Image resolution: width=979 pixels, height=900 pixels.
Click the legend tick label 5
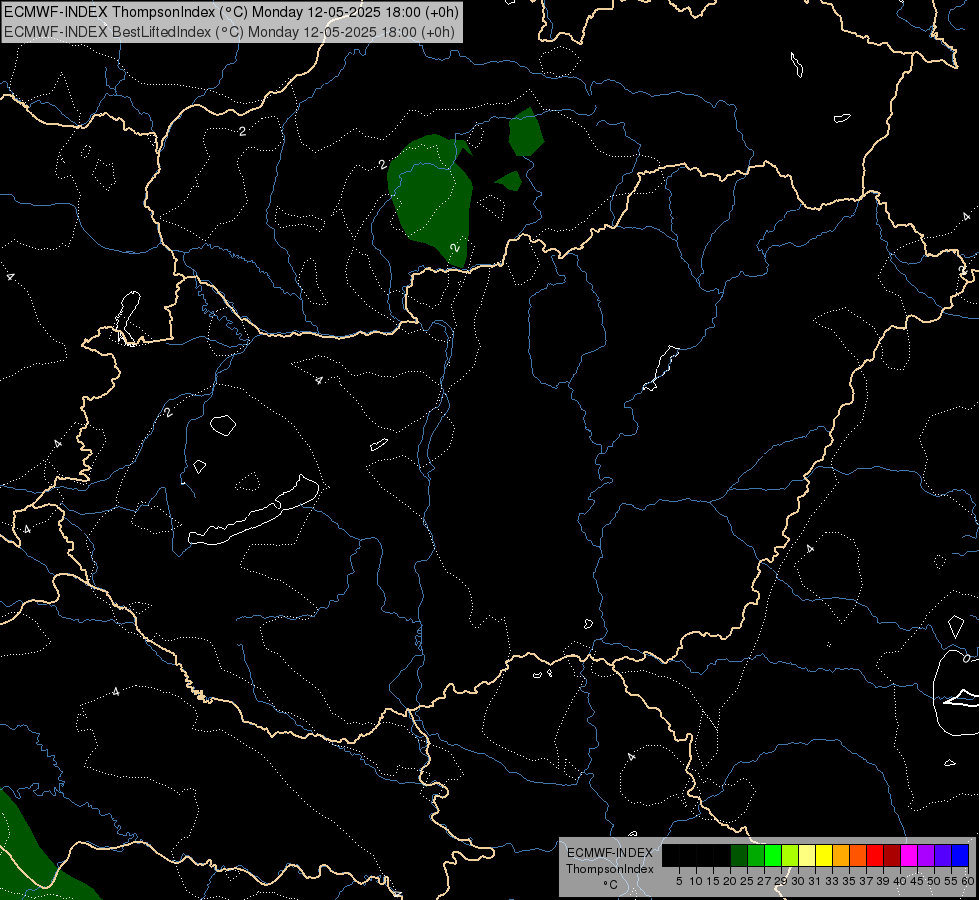pos(679,881)
